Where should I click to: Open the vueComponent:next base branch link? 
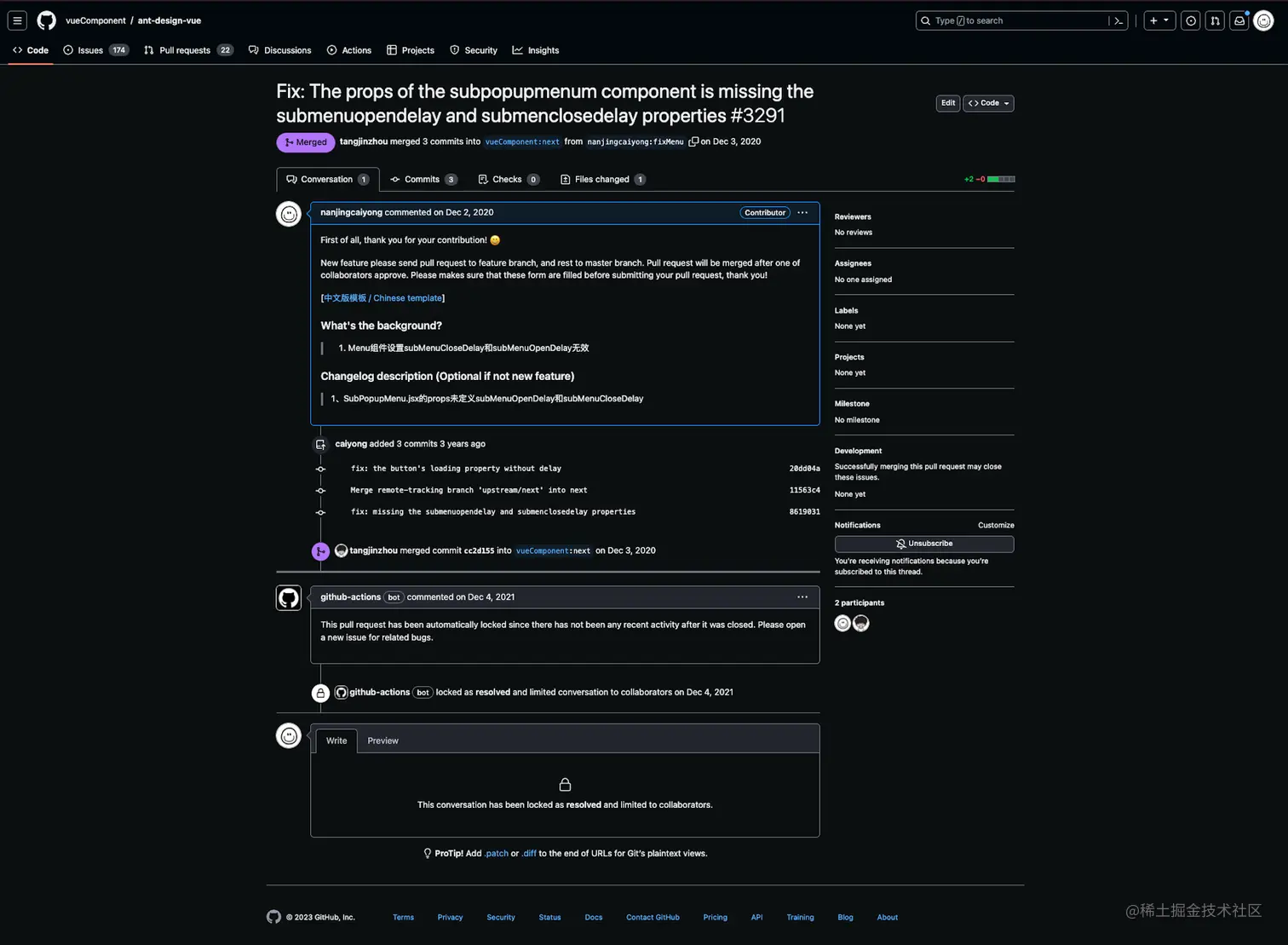[522, 142]
